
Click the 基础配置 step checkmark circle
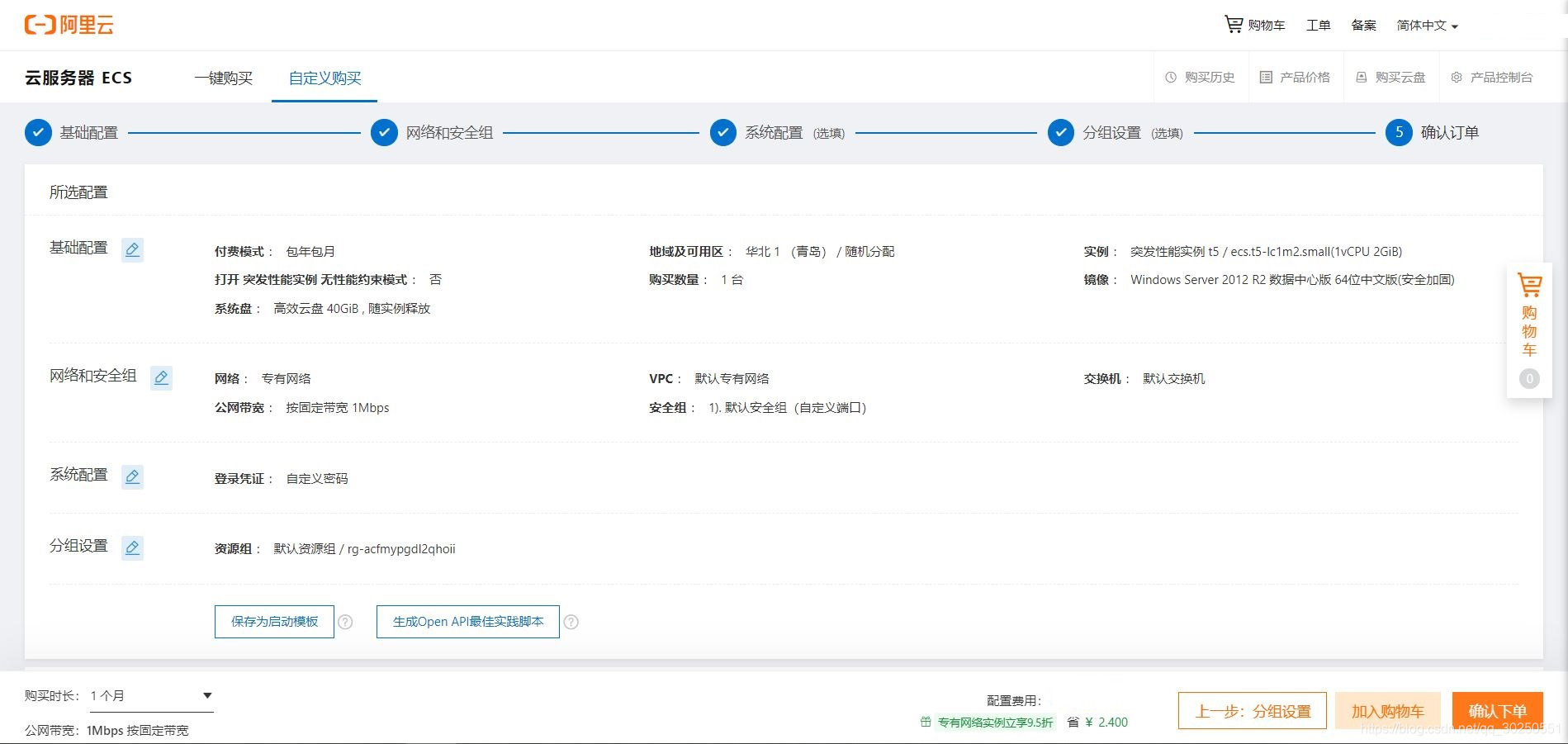coord(38,132)
